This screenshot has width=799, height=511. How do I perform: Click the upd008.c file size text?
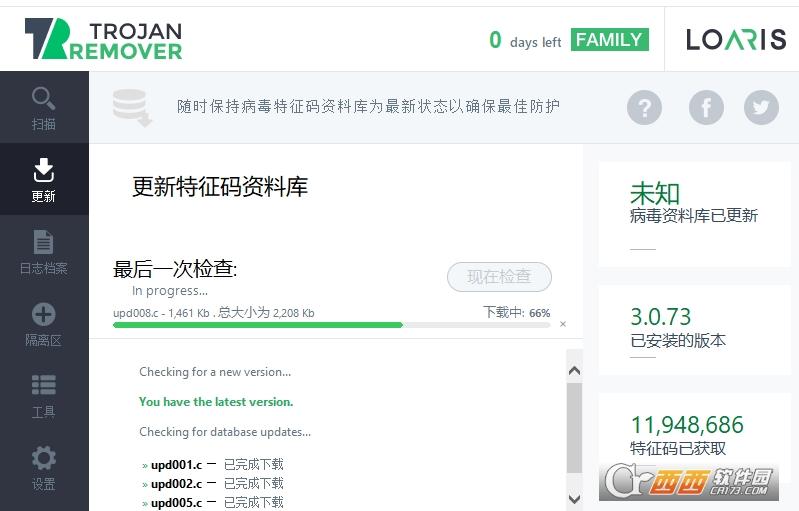[214, 312]
